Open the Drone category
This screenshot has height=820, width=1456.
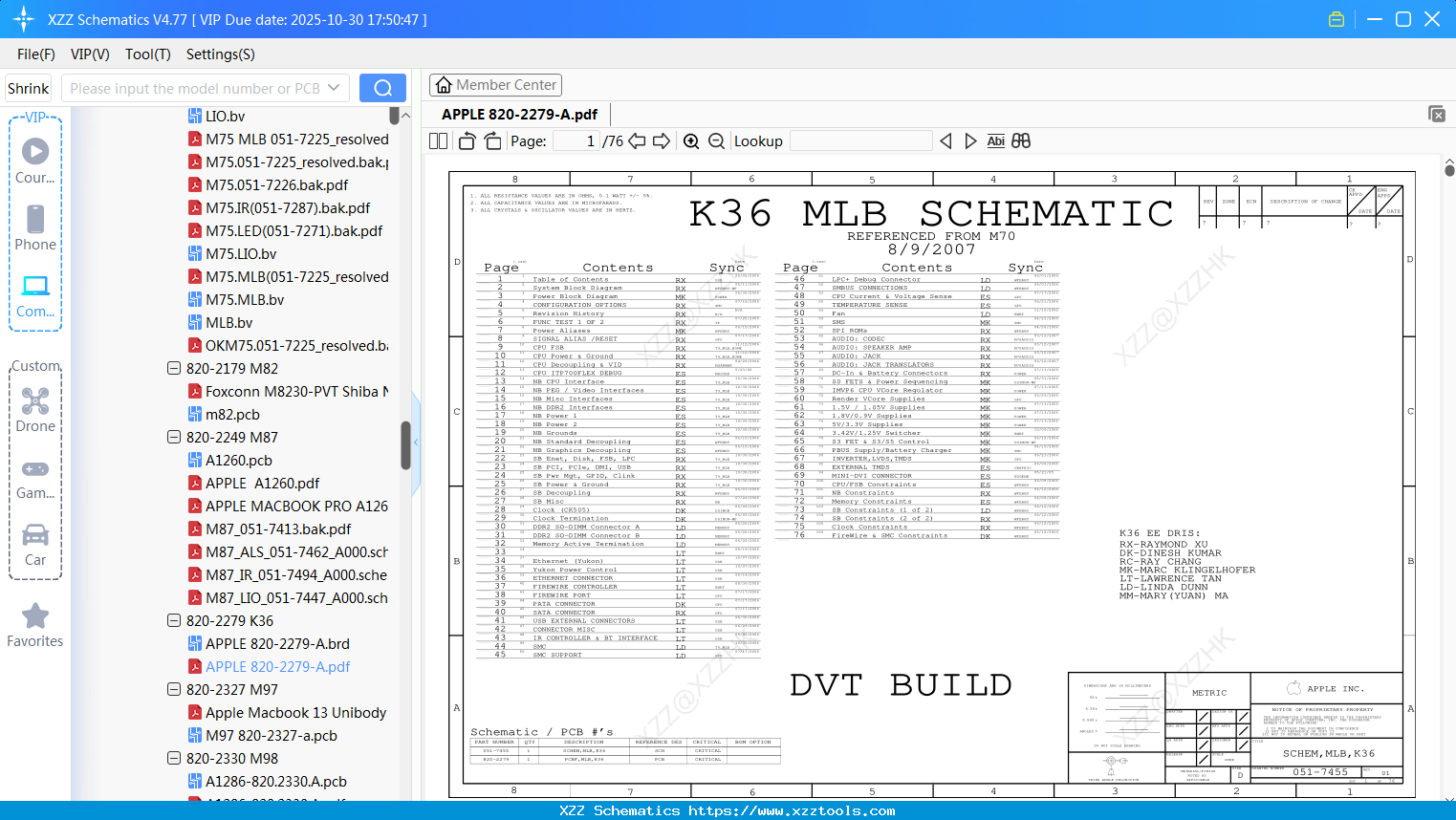click(x=35, y=410)
